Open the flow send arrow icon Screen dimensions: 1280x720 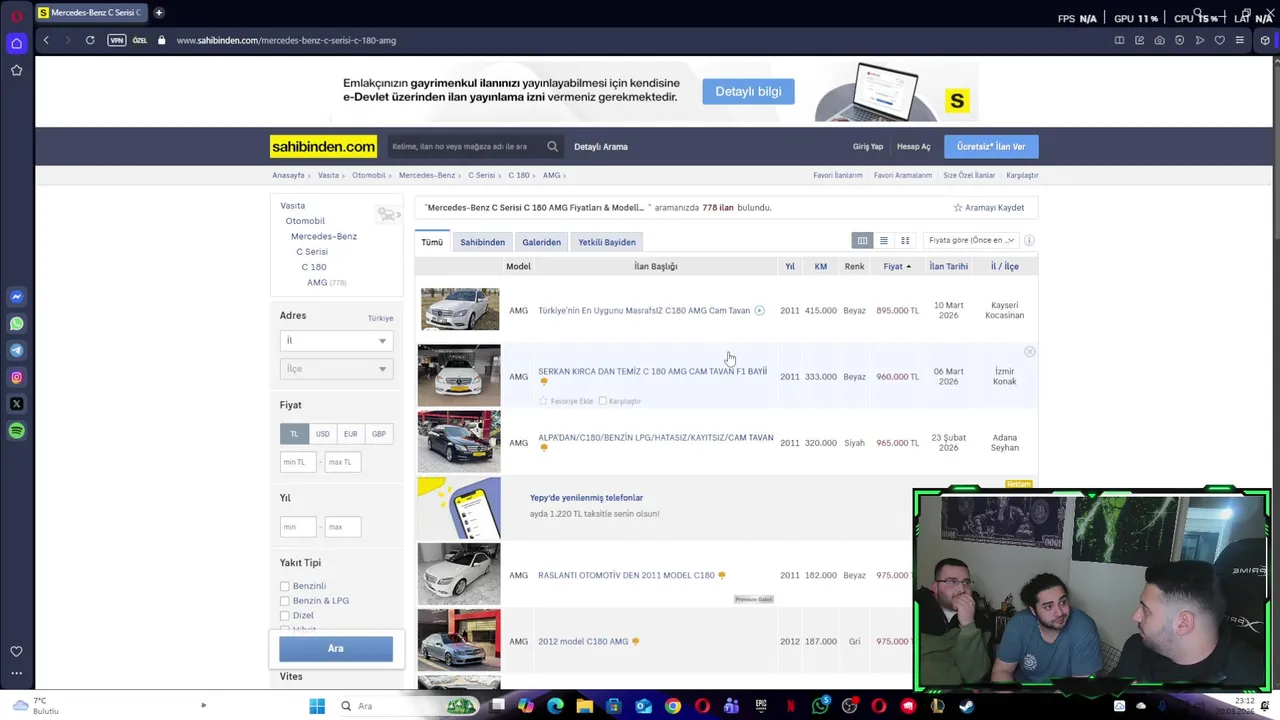(x=1199, y=40)
